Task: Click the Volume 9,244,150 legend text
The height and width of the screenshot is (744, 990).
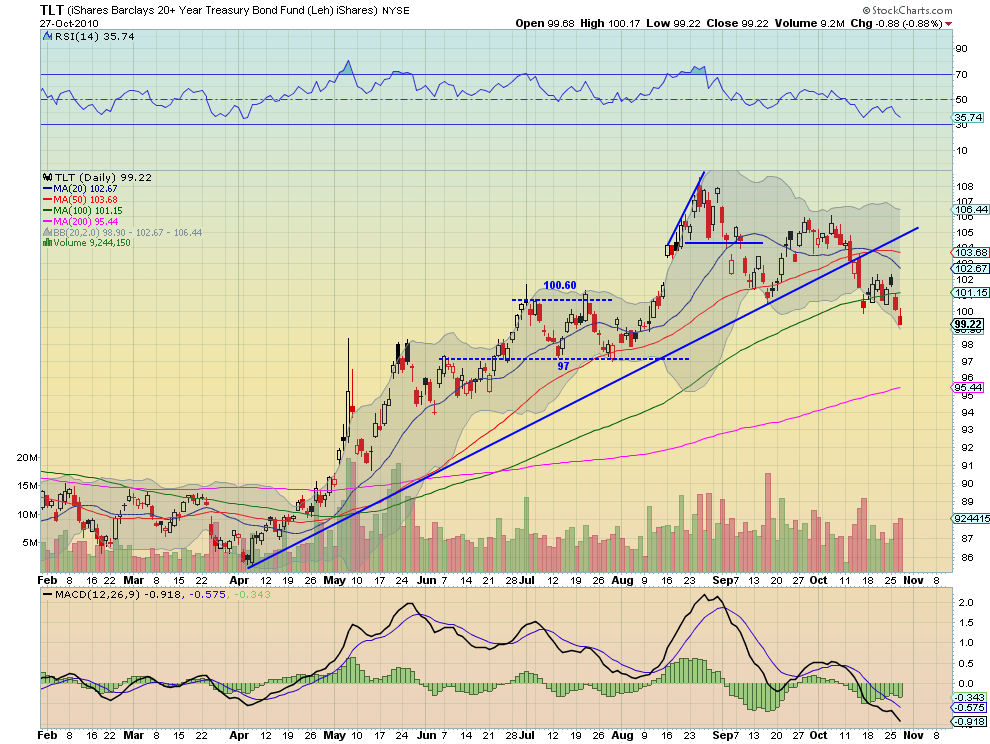Action: (x=92, y=243)
